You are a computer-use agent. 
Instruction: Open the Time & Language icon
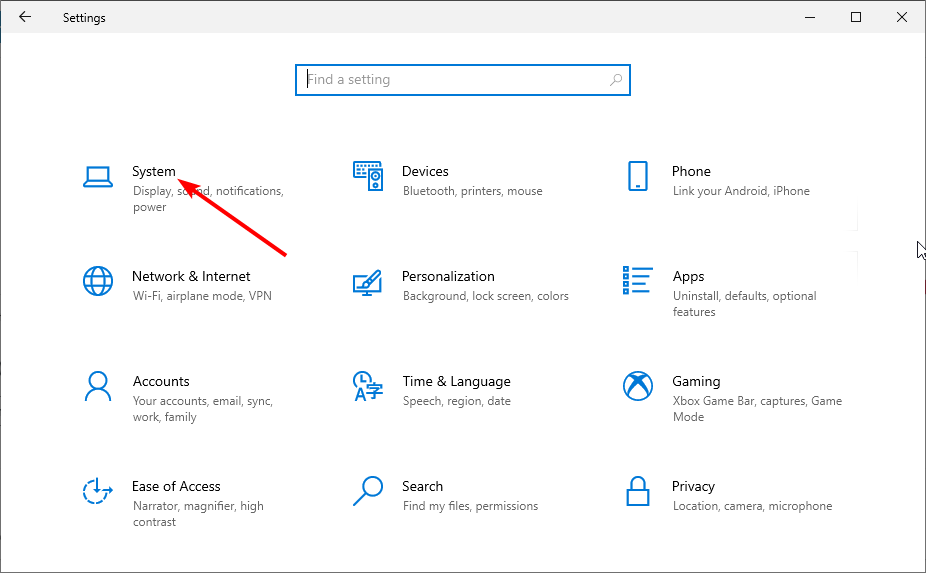click(x=366, y=386)
